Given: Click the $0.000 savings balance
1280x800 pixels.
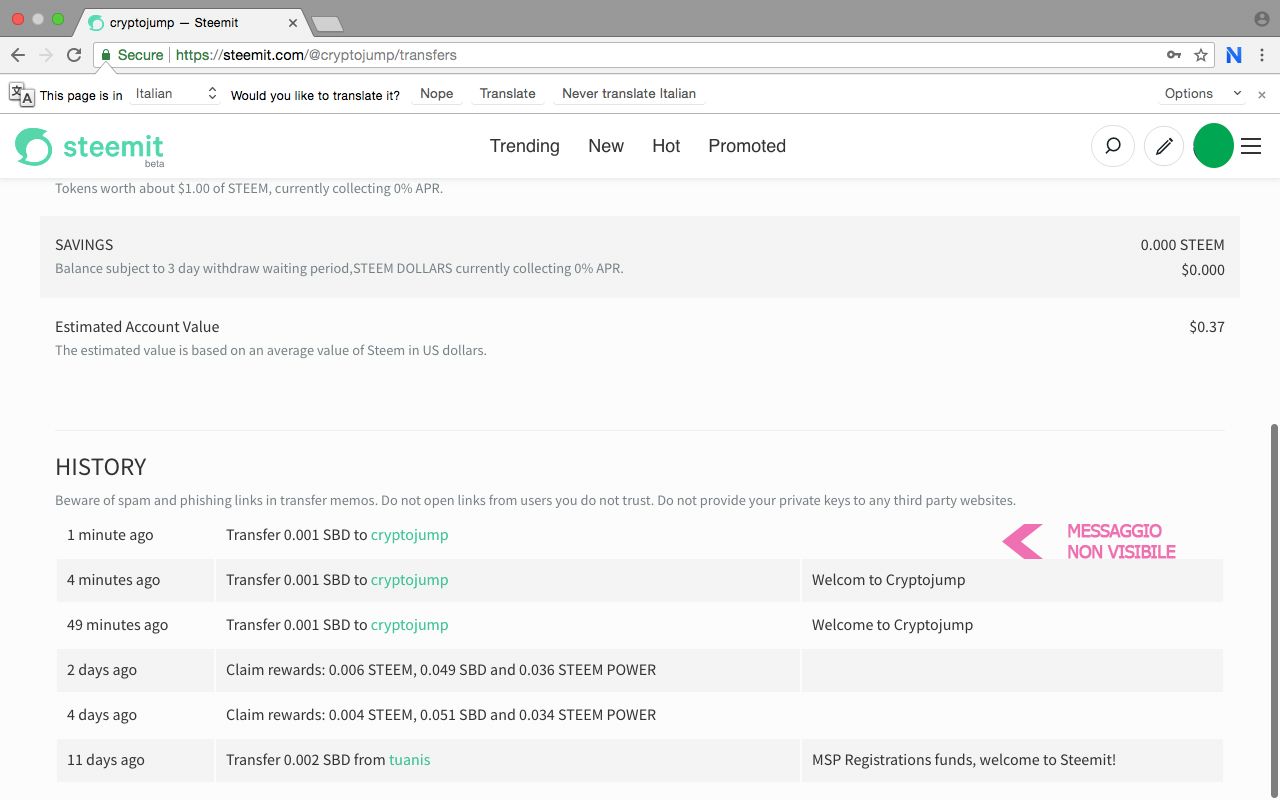Looking at the screenshot, I should (x=1203, y=269).
